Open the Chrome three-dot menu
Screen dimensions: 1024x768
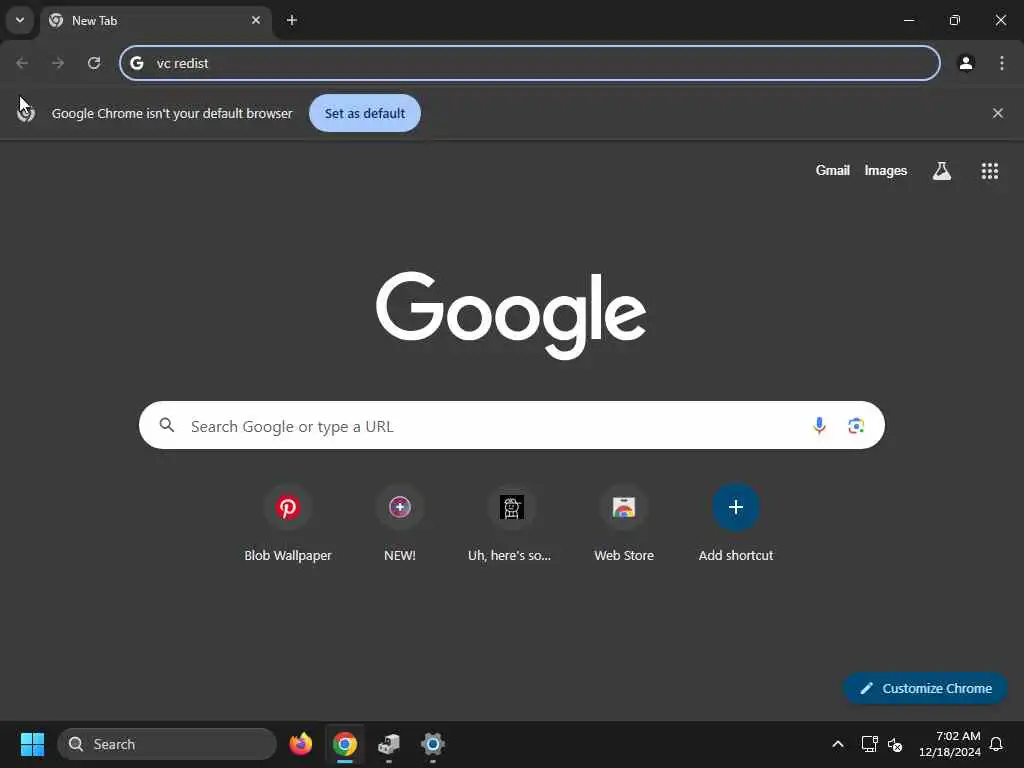tap(1002, 63)
